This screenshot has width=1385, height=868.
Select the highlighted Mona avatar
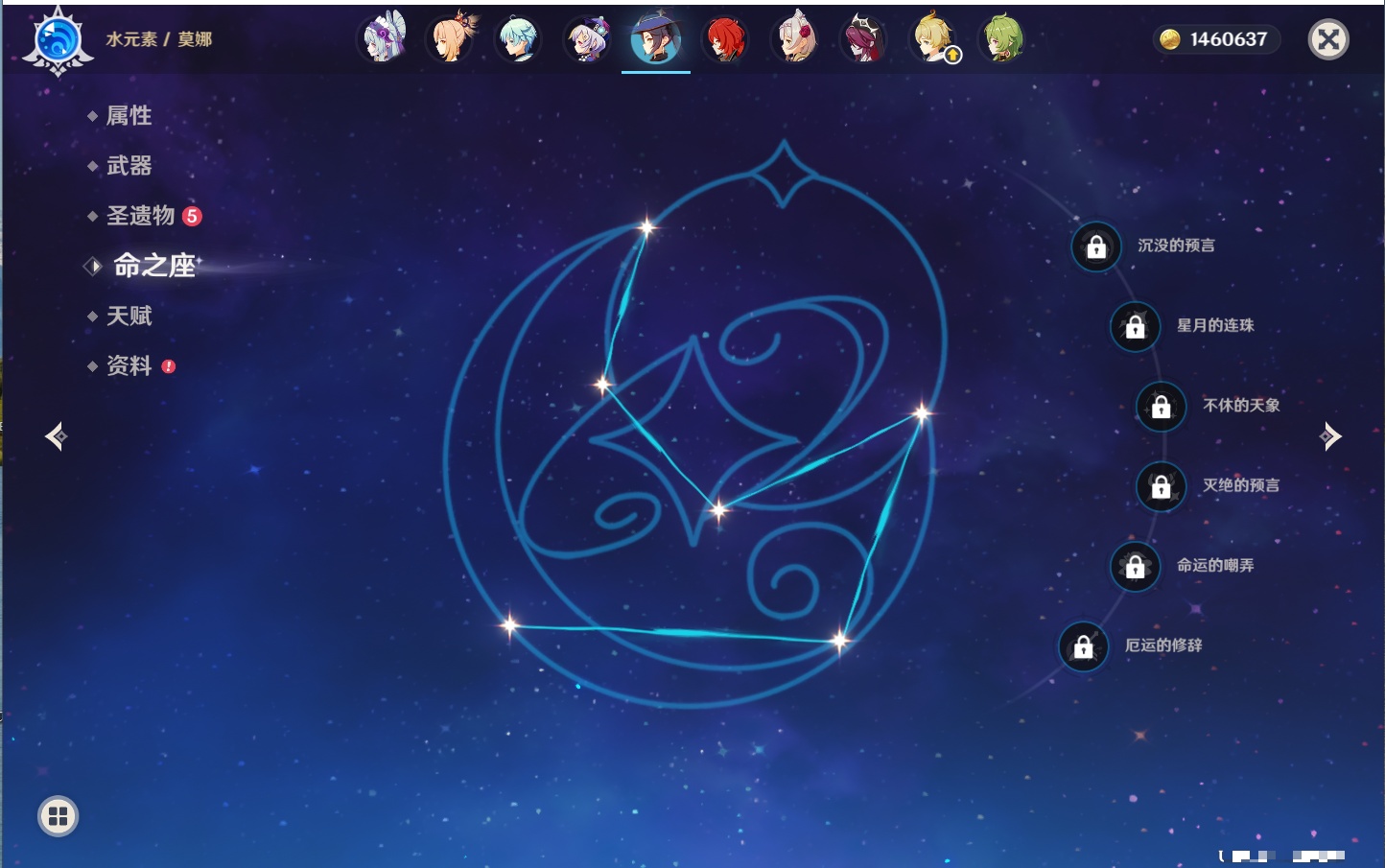pos(656,39)
